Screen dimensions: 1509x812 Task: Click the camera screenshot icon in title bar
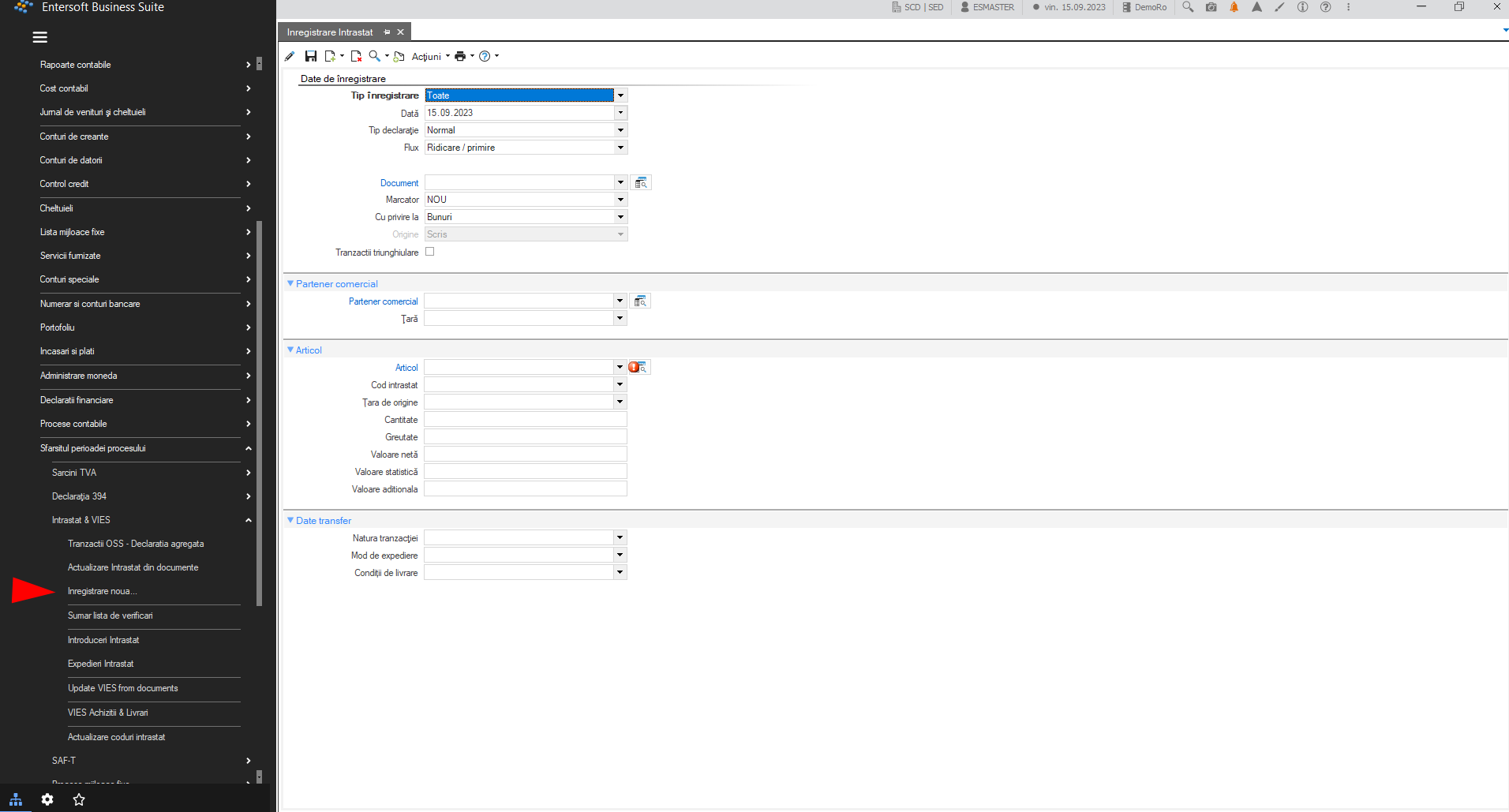1211,7
